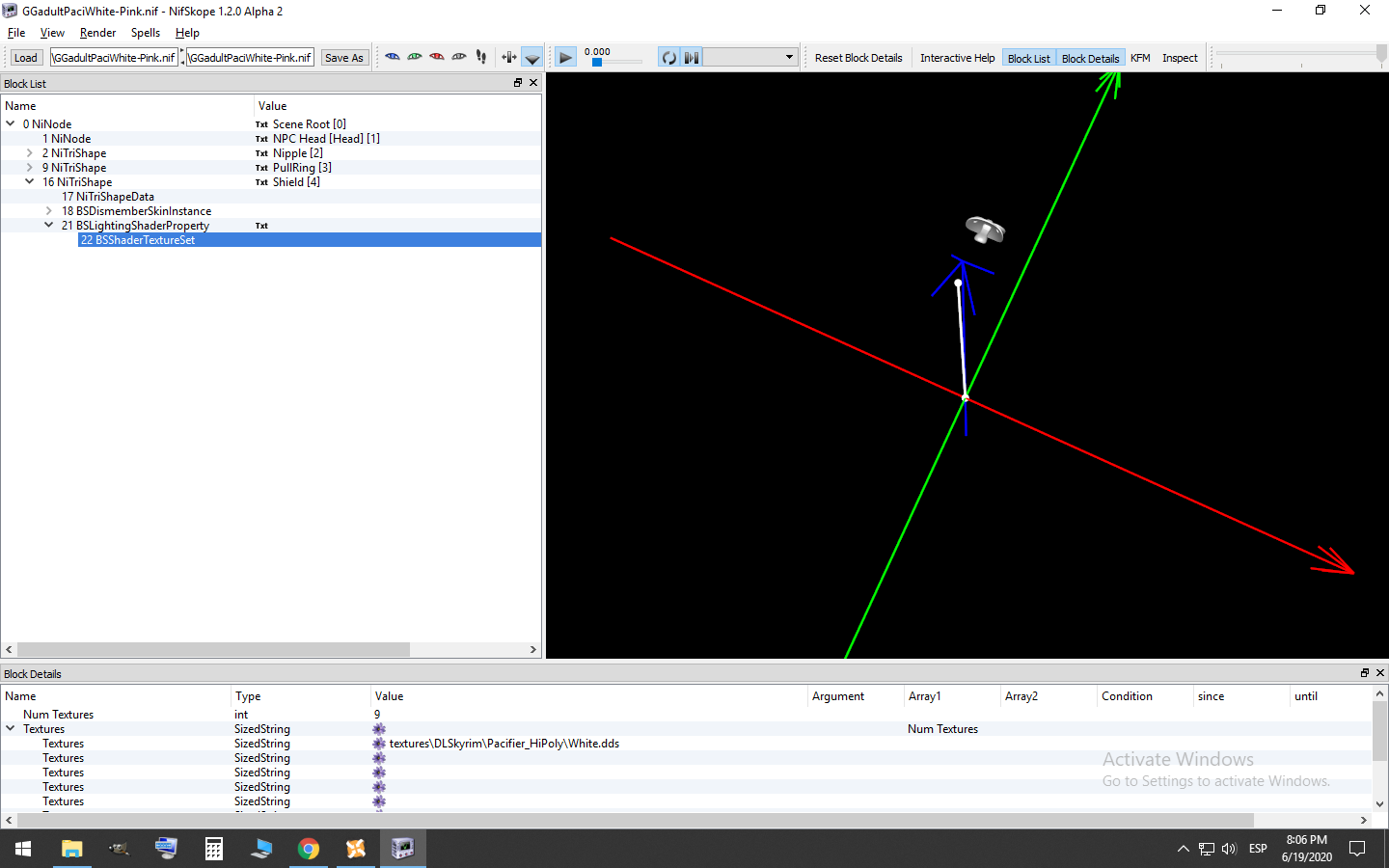Open the Windows Start menu

click(23, 849)
